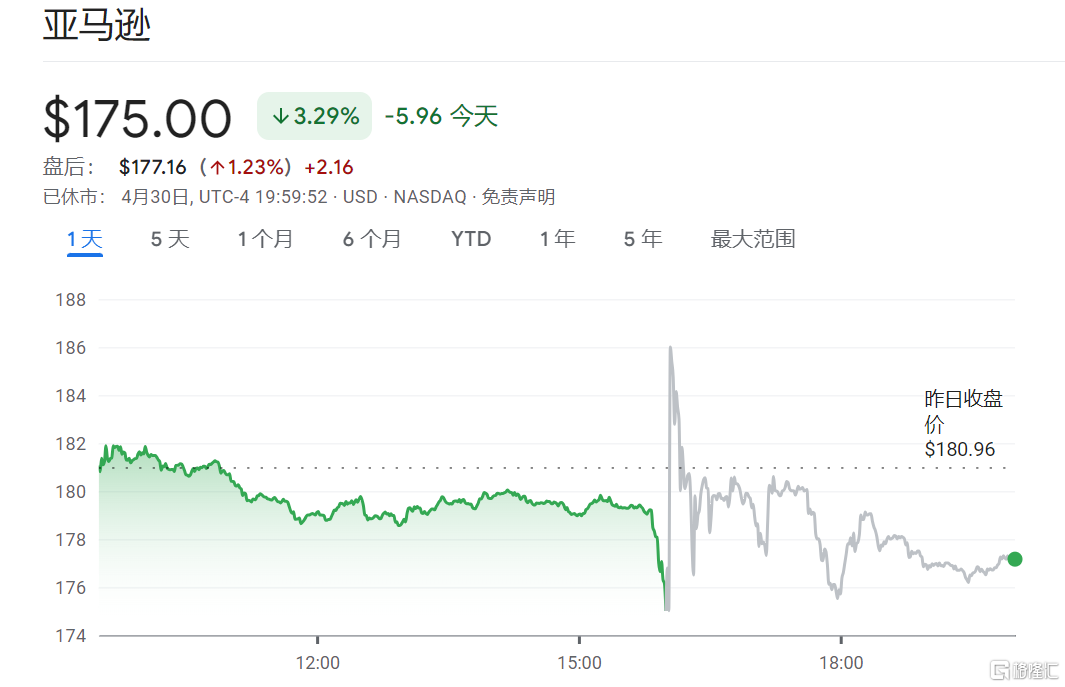The width and height of the screenshot is (1065, 687).
Task: Switch to the 5天 chart range
Action: point(170,239)
